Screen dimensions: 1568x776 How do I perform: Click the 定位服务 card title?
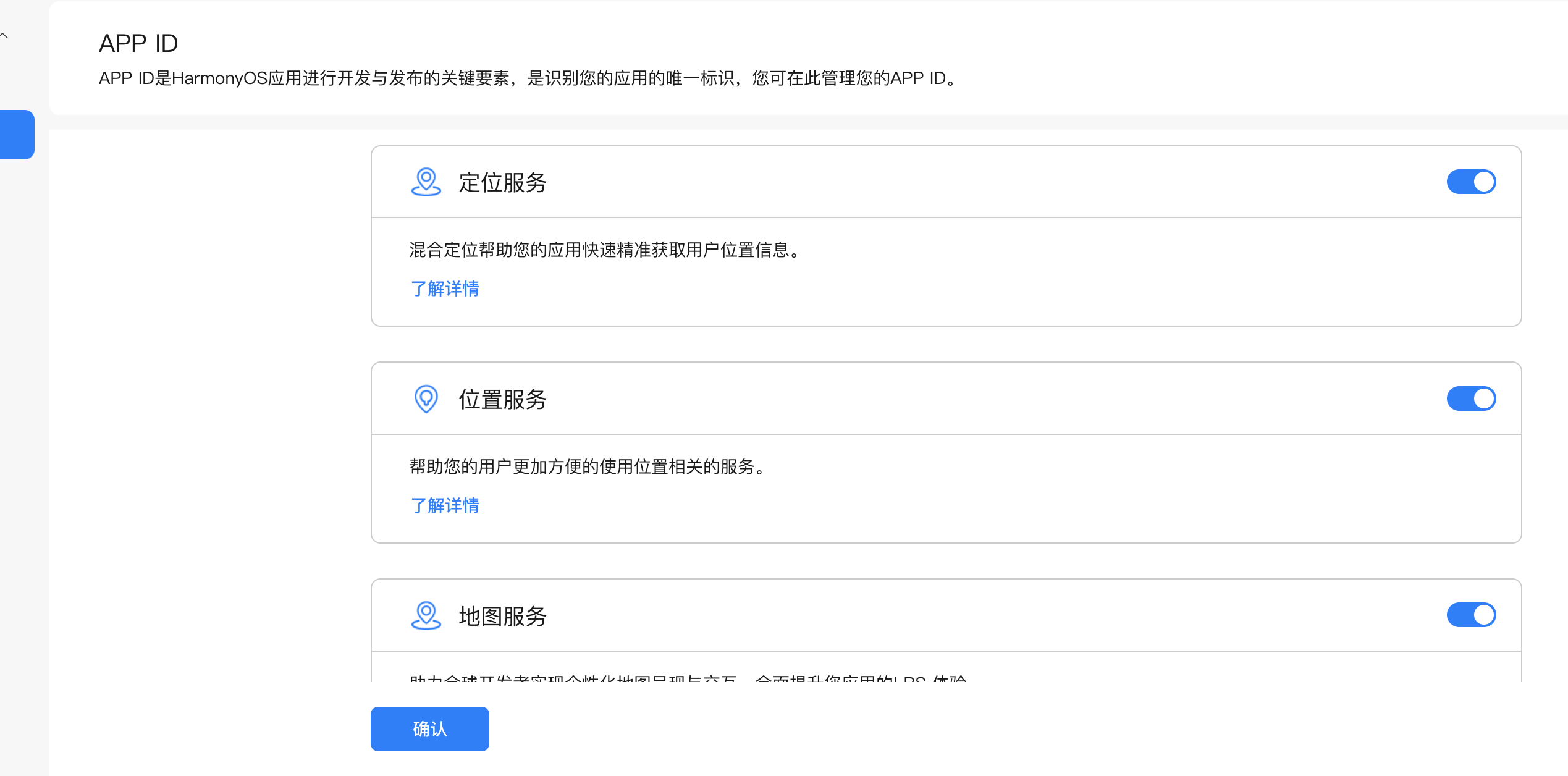pyautogui.click(x=502, y=183)
